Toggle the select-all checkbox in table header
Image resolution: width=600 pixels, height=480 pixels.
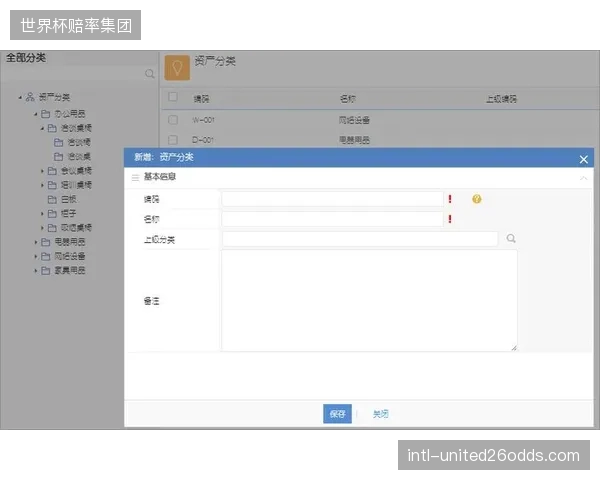point(173,97)
